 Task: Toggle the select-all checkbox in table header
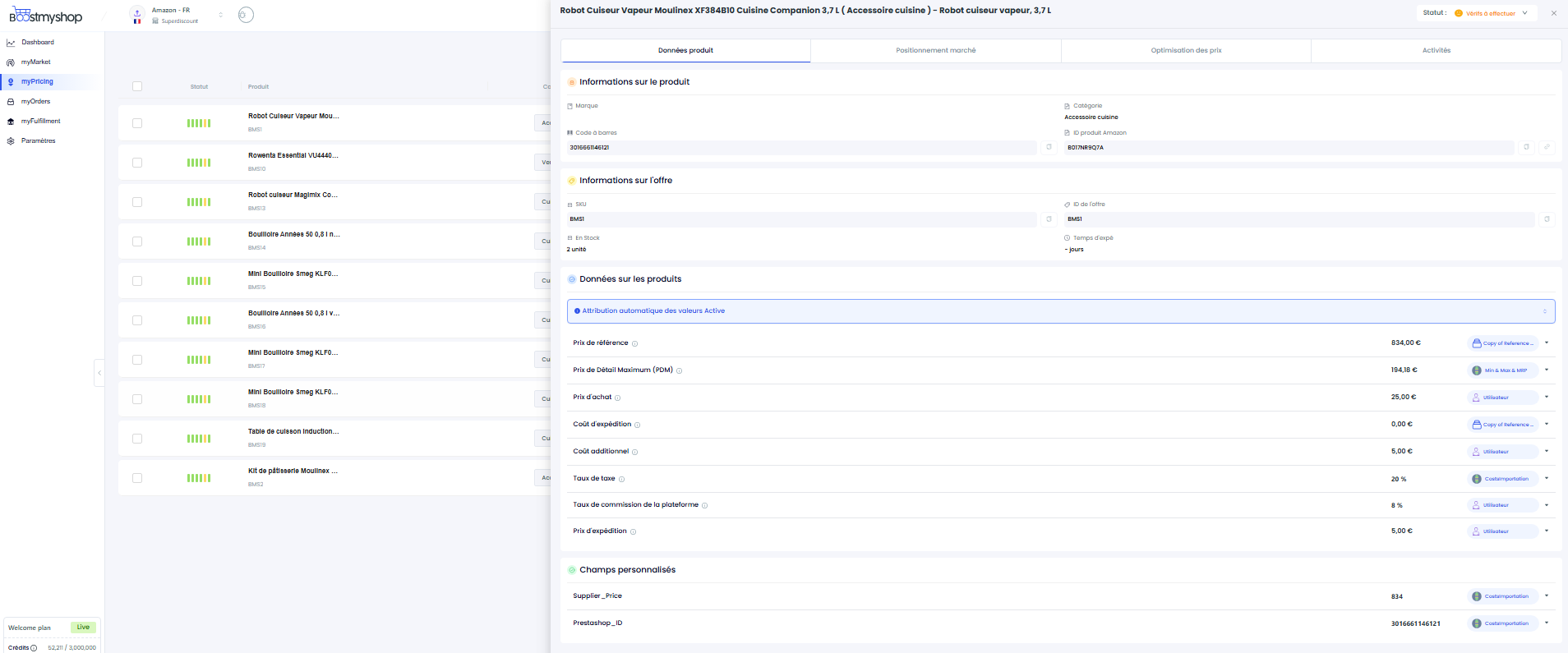tap(137, 86)
